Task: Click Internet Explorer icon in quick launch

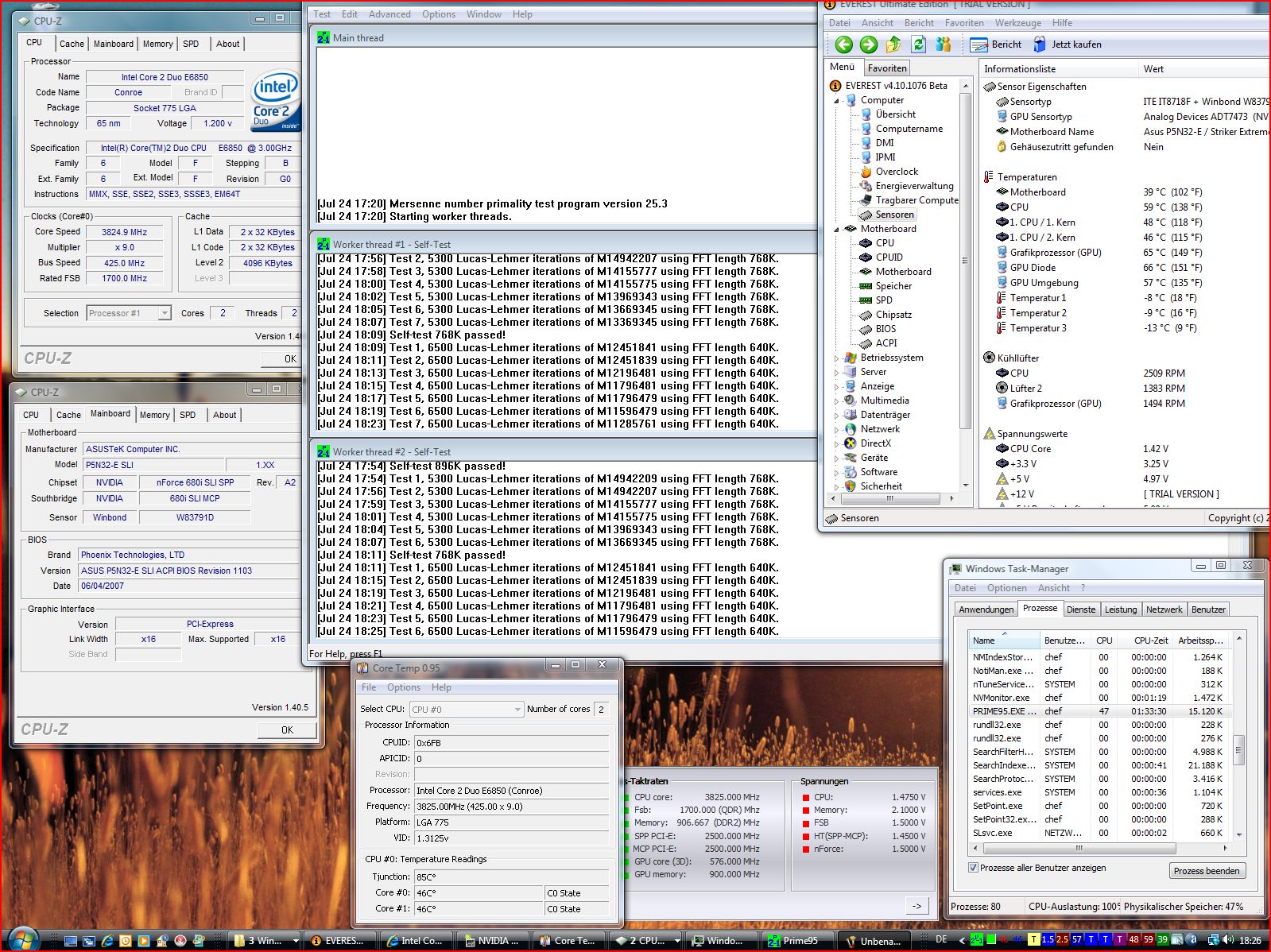Action: pyautogui.click(x=107, y=941)
